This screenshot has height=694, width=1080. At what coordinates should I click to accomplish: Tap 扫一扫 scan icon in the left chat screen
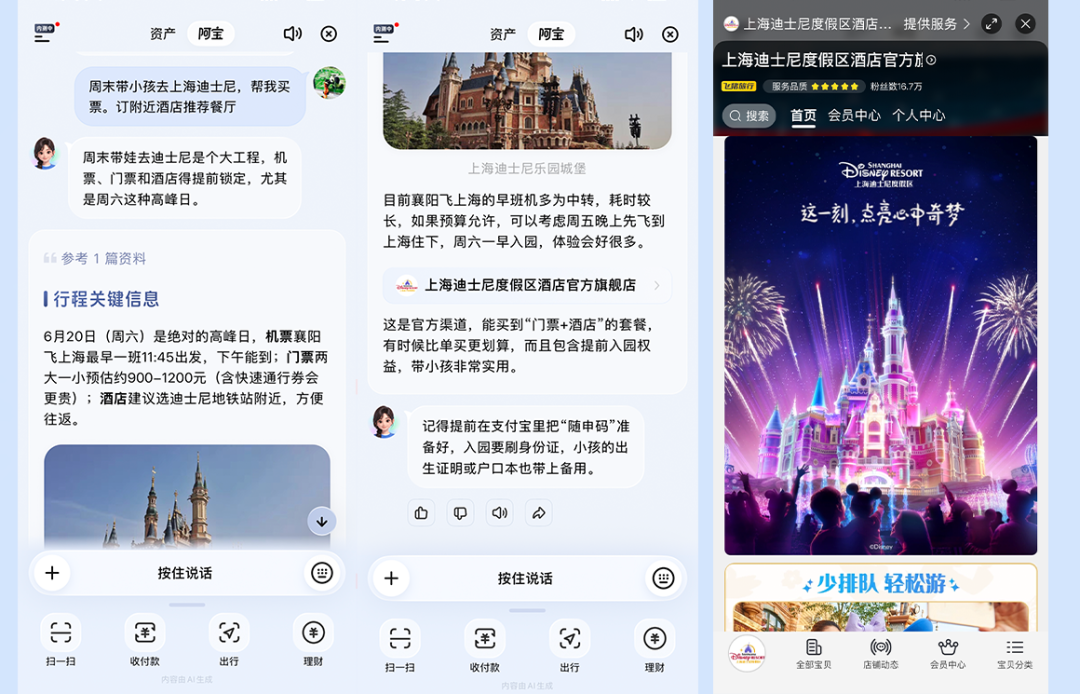coord(61,632)
